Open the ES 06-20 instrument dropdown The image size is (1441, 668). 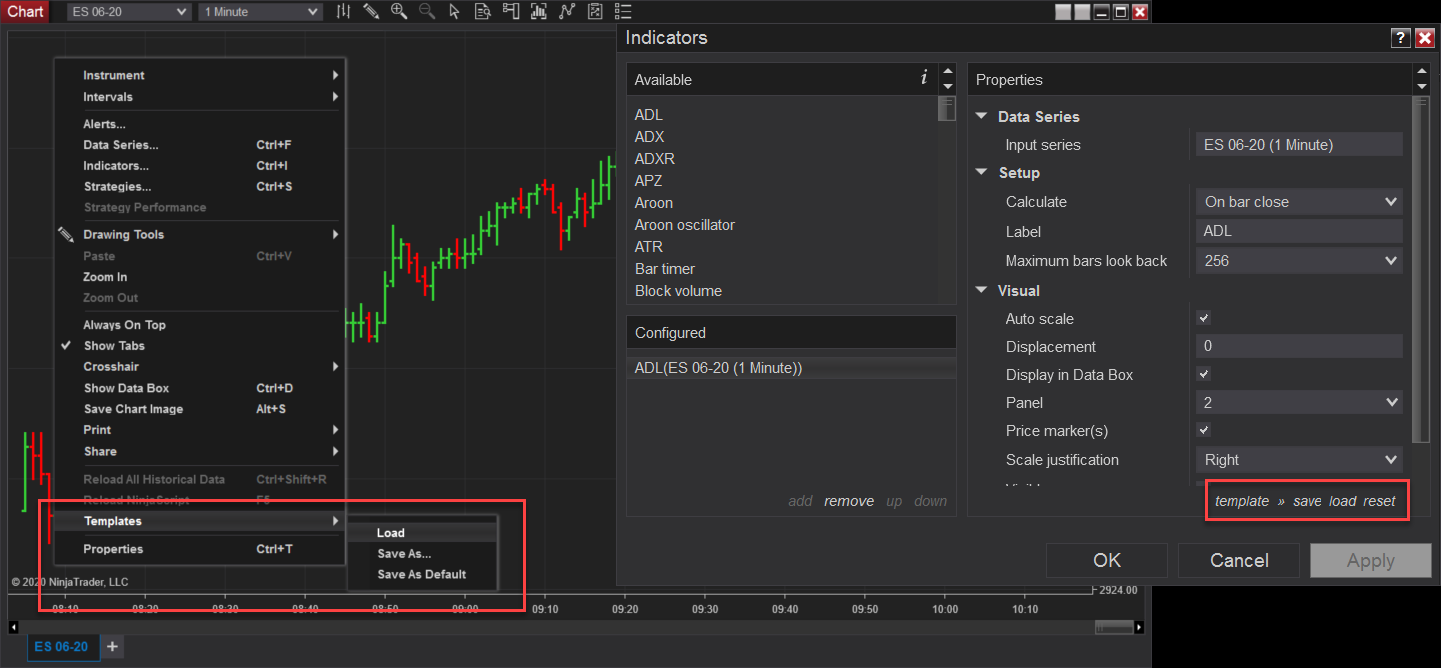tap(128, 11)
